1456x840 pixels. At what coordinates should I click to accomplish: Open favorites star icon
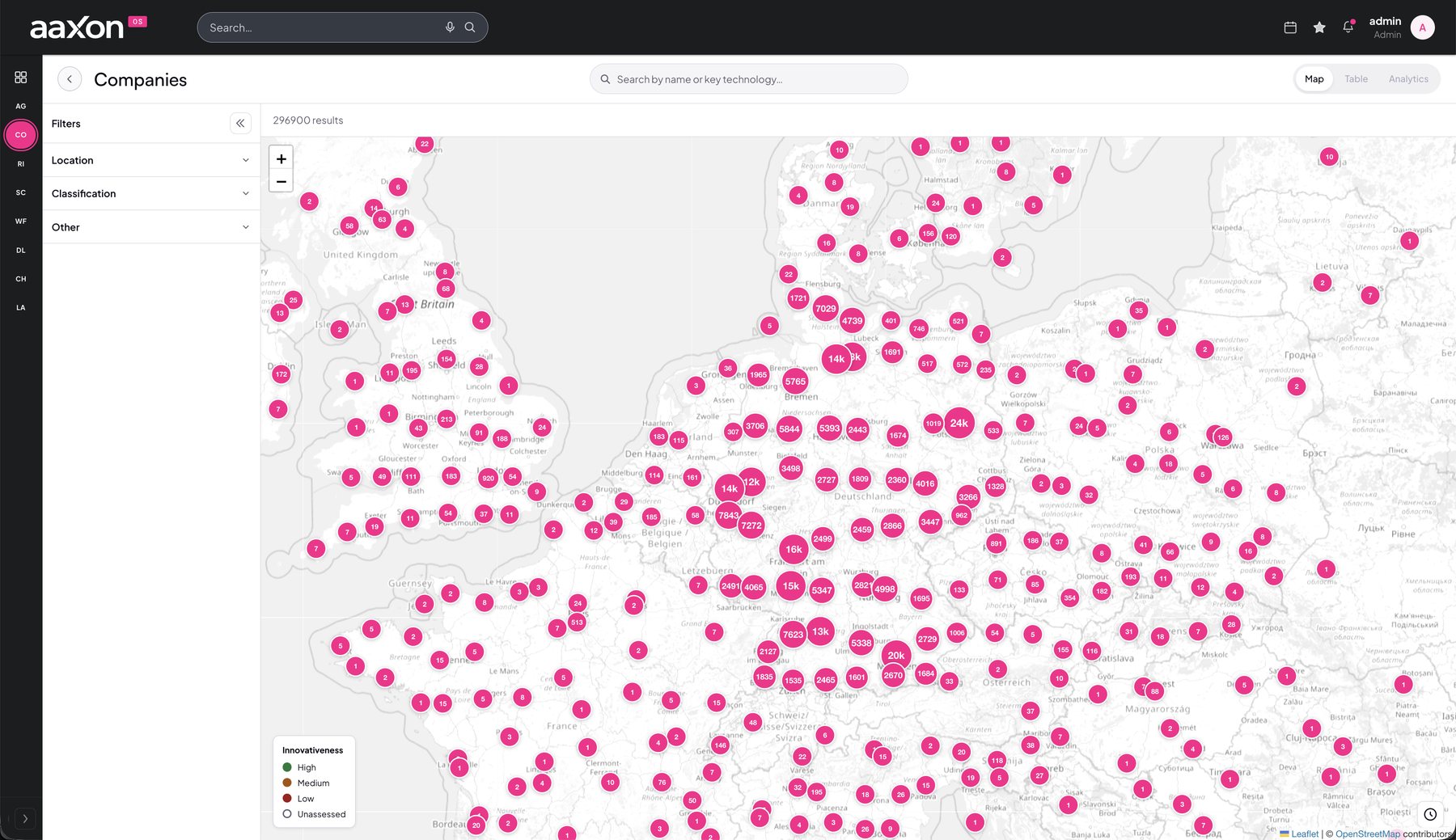(x=1319, y=27)
